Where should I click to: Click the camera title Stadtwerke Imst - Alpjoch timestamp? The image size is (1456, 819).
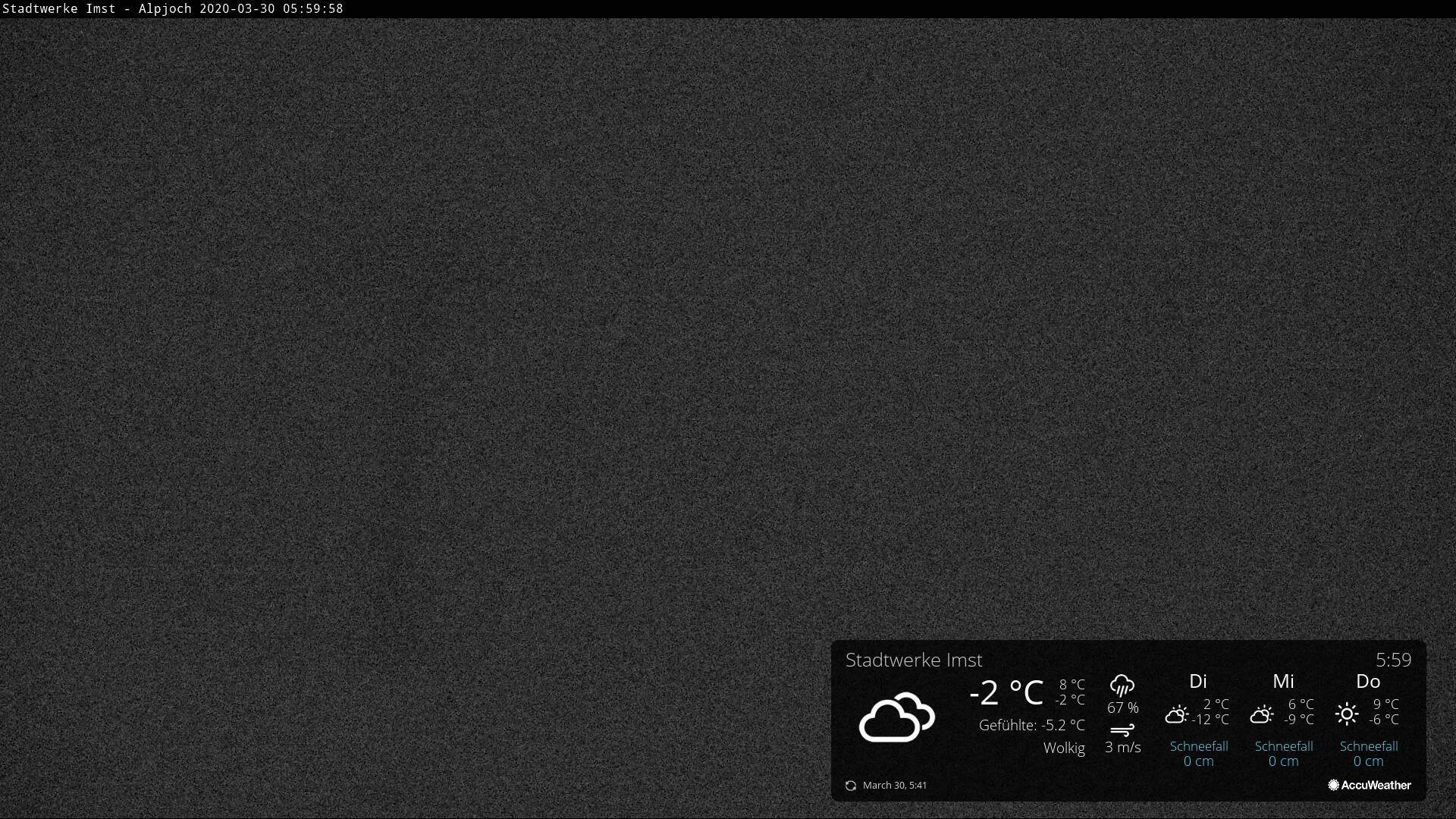tap(173, 9)
